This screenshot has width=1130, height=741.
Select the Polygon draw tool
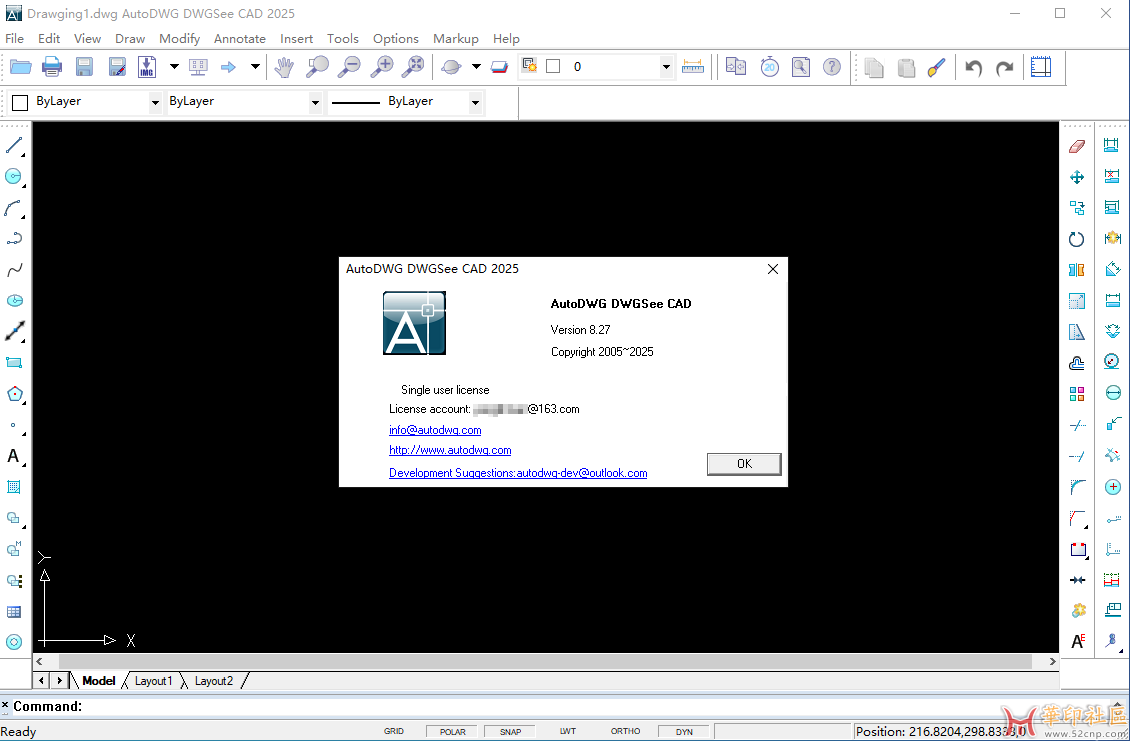(x=14, y=394)
